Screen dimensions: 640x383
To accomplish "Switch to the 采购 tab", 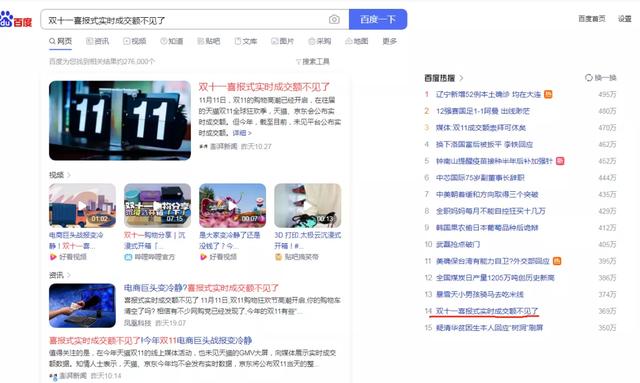I will click(320, 41).
